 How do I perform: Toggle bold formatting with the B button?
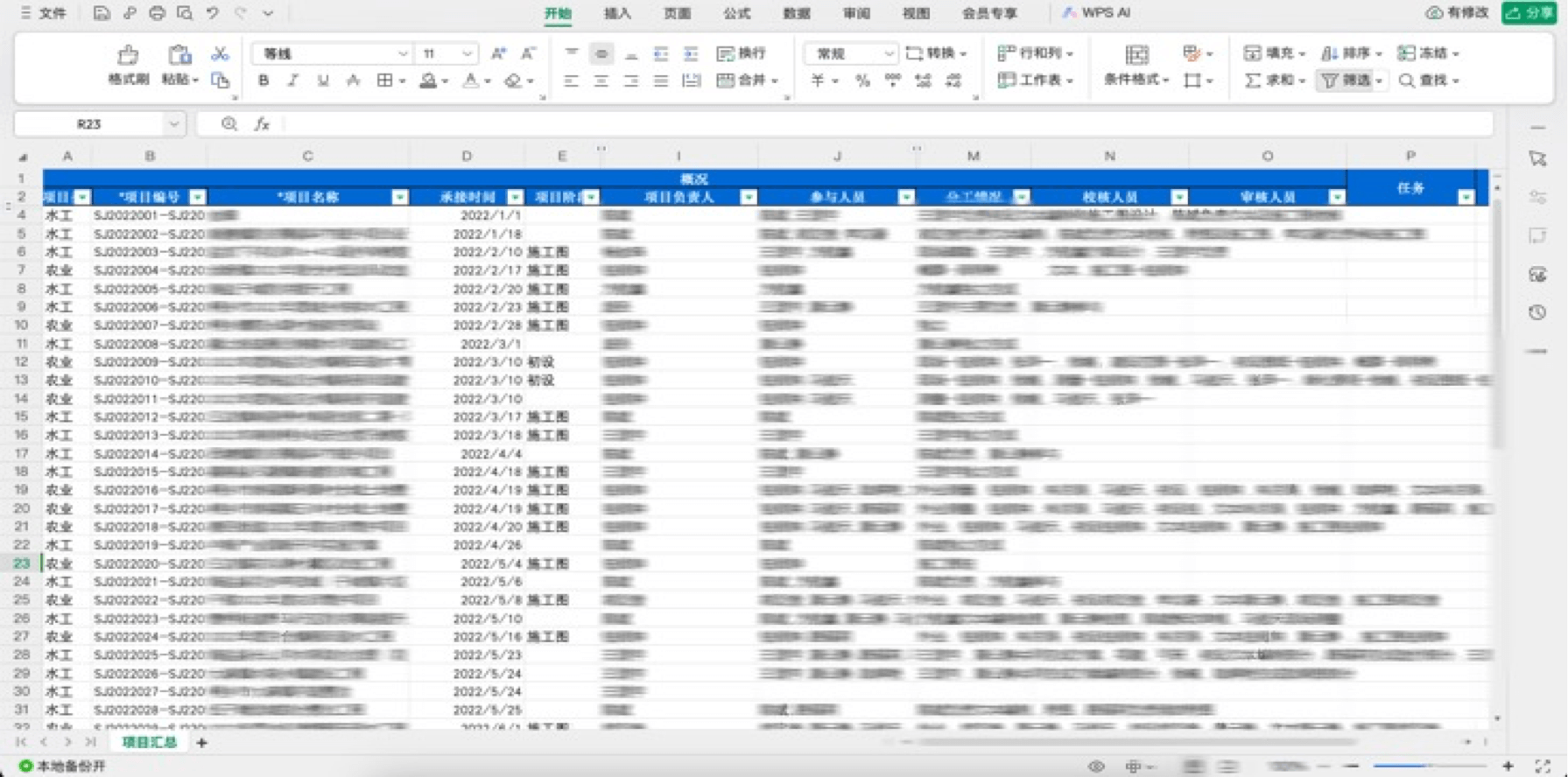click(264, 80)
